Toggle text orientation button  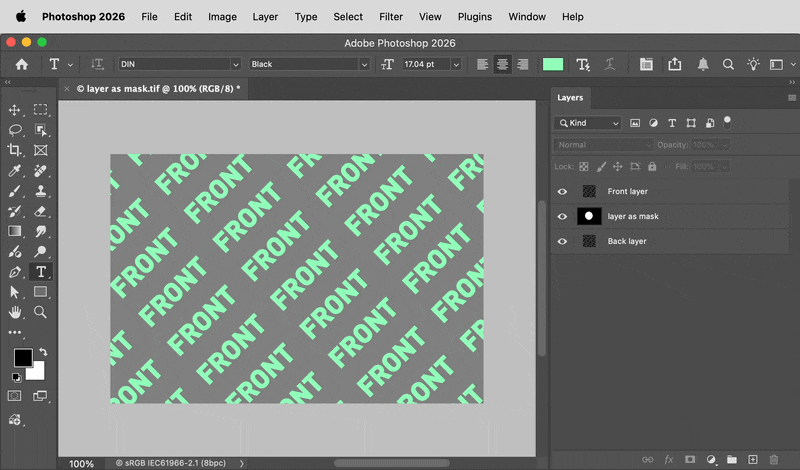[x=97, y=64]
